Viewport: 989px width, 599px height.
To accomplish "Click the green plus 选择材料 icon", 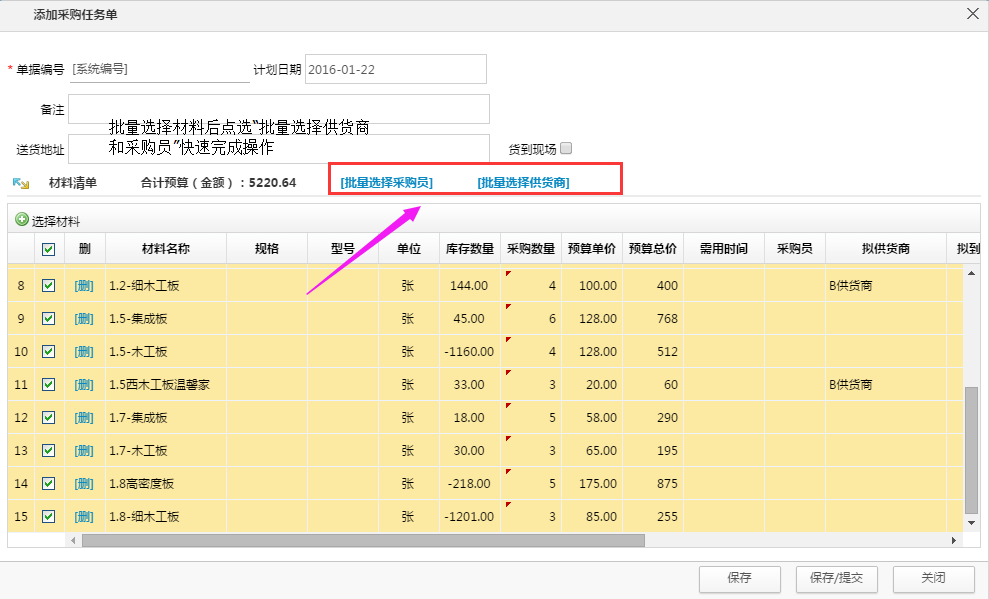I will (x=22, y=220).
